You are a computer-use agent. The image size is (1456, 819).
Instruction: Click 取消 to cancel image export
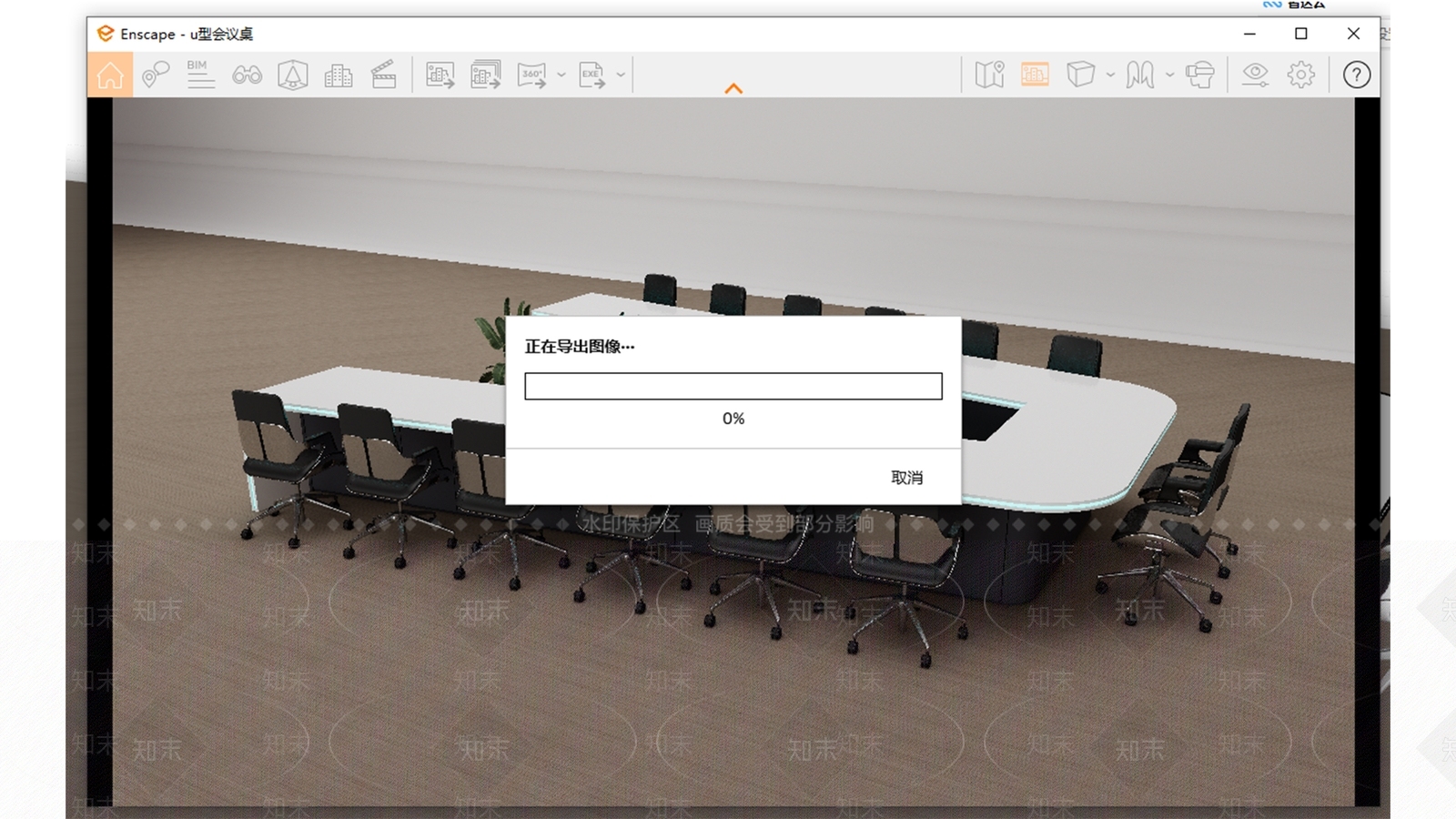[906, 478]
